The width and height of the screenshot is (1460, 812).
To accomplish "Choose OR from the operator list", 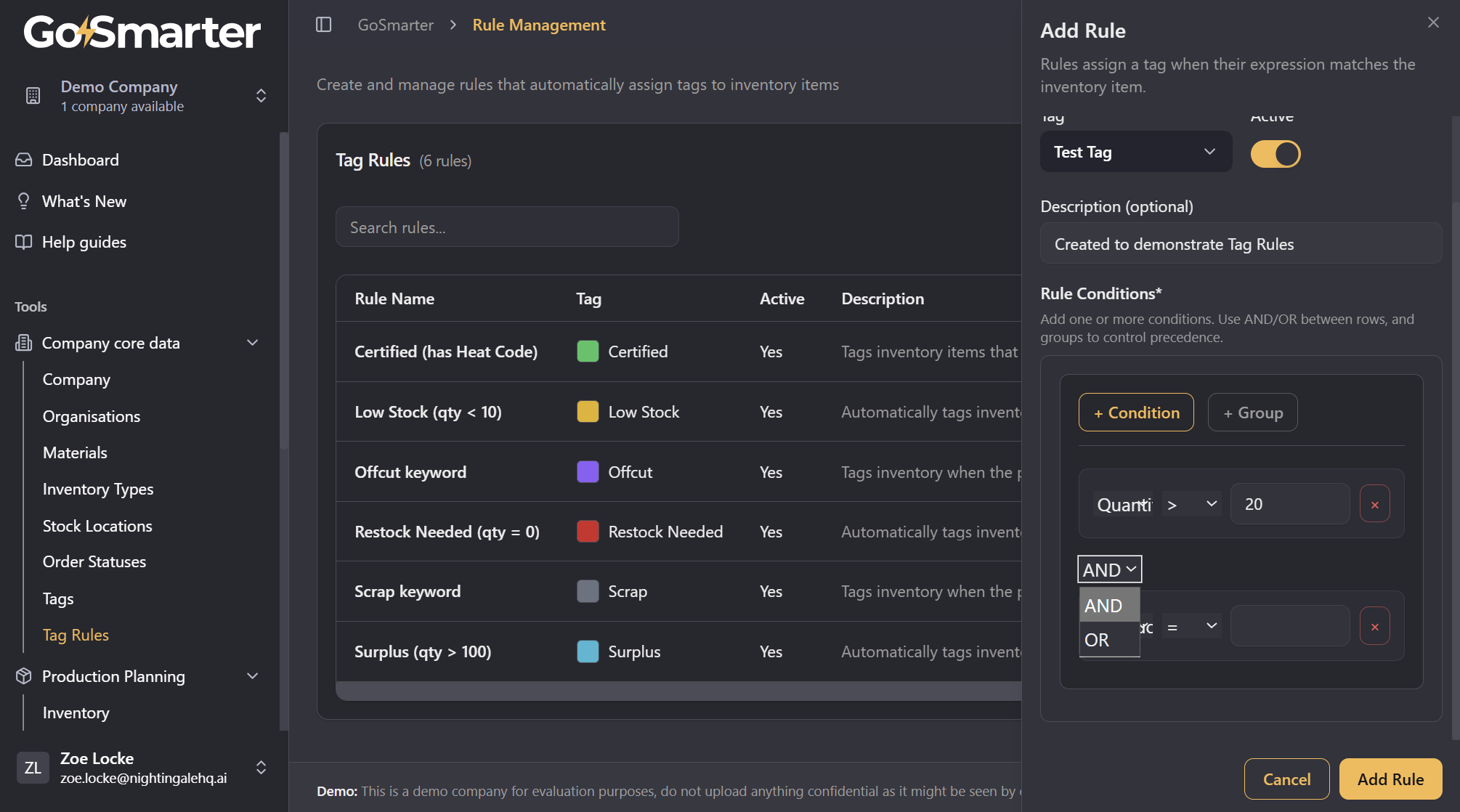I will point(1108,640).
